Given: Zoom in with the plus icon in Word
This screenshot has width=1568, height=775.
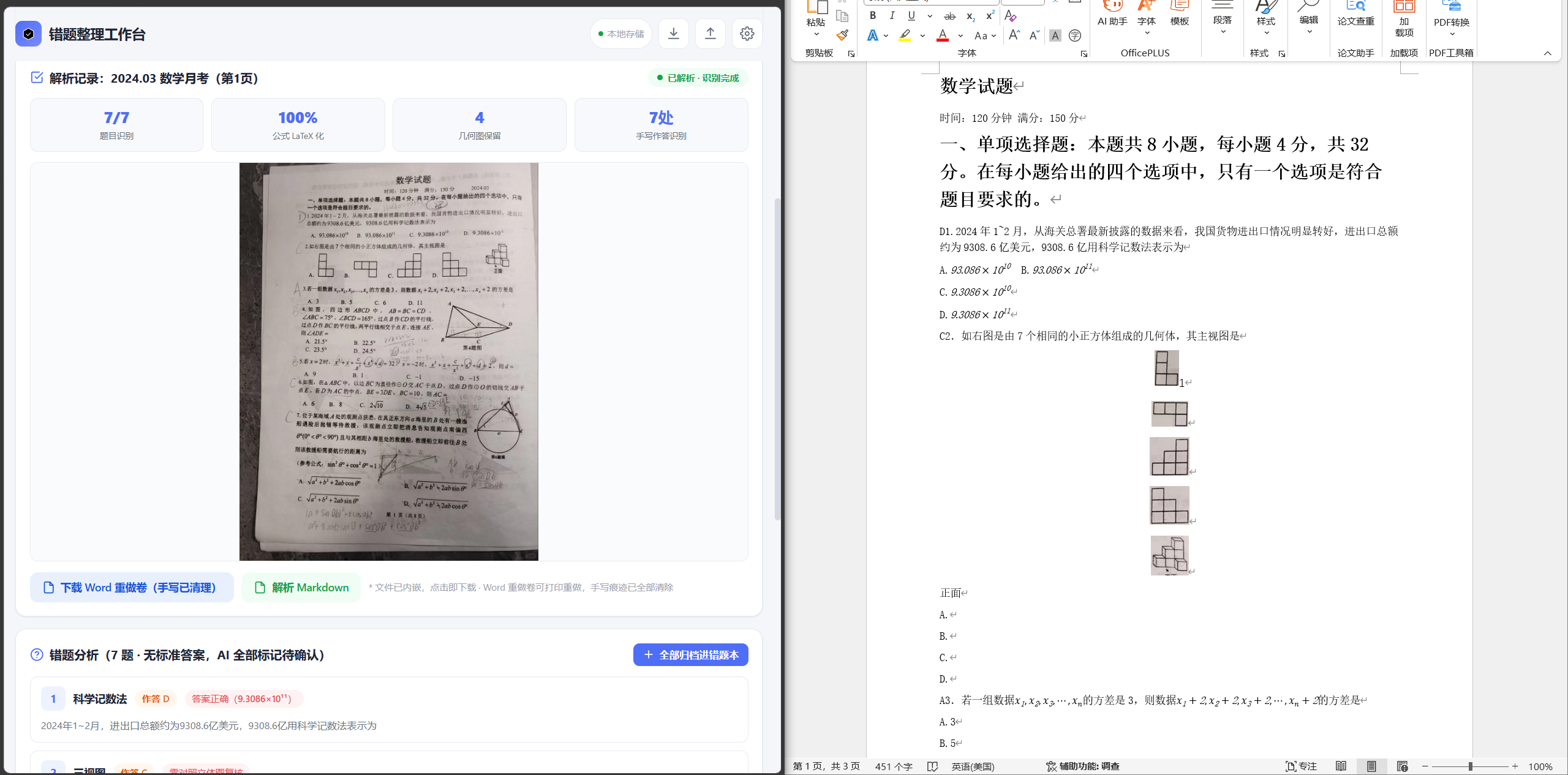Looking at the screenshot, I should click(1515, 766).
